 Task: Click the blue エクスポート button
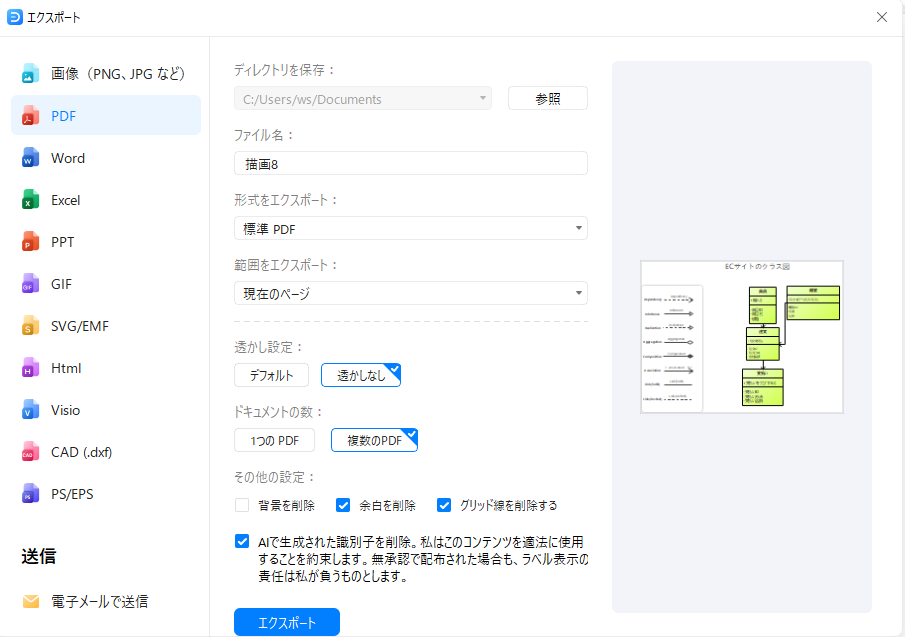coord(287,621)
